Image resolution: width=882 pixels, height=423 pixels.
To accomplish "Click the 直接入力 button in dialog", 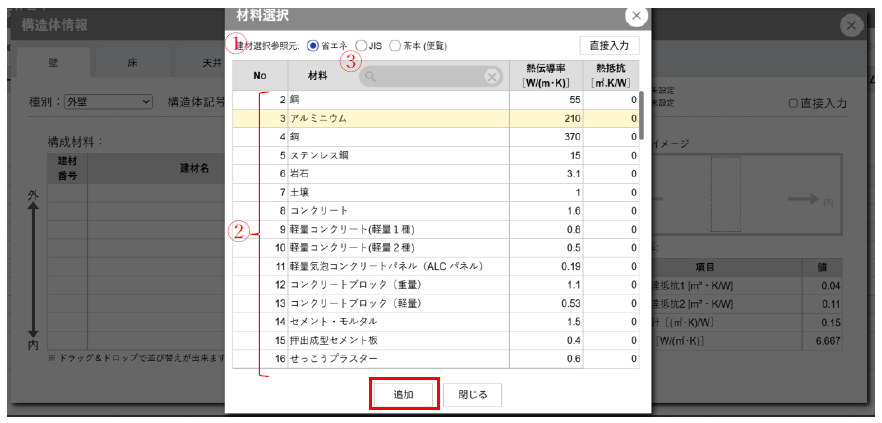I will point(609,45).
